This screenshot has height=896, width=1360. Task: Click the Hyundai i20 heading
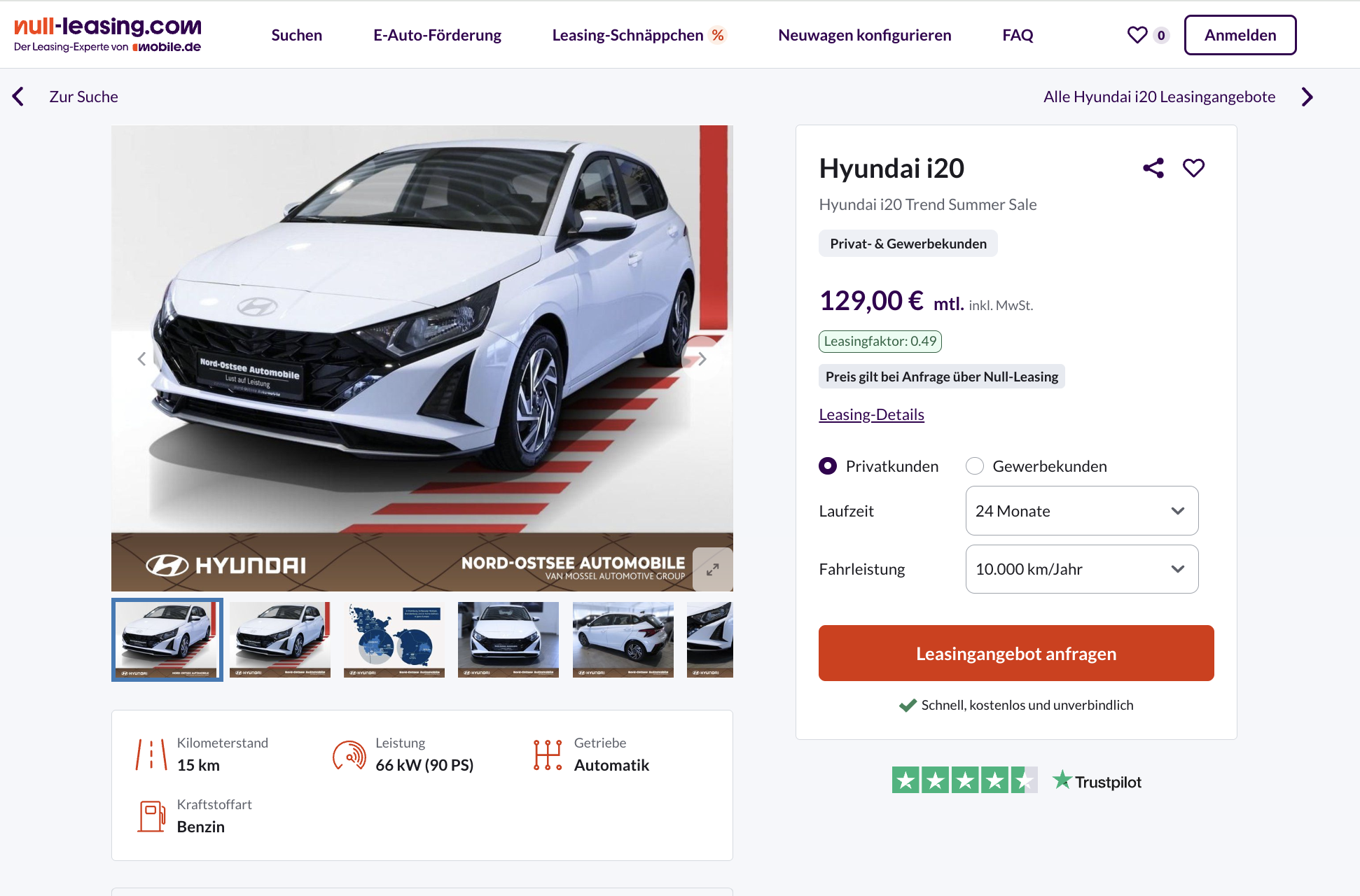click(x=891, y=169)
